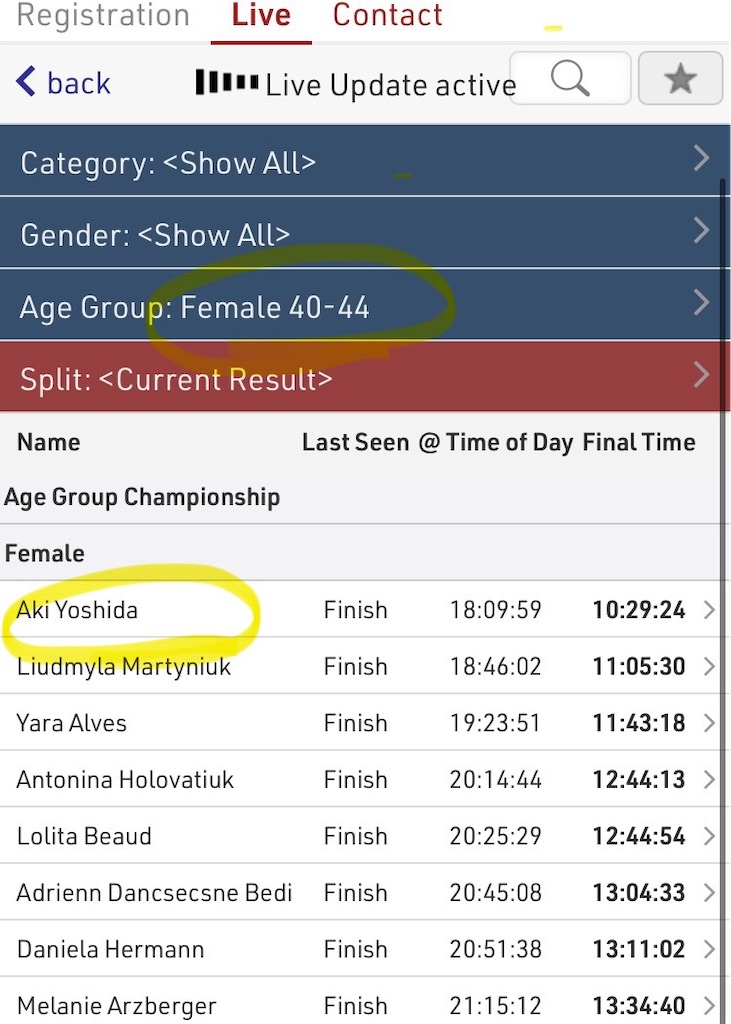Open Aki Yoshida's result details arrow
Image resolution: width=731 pixels, height=1024 pixels.
tap(709, 610)
